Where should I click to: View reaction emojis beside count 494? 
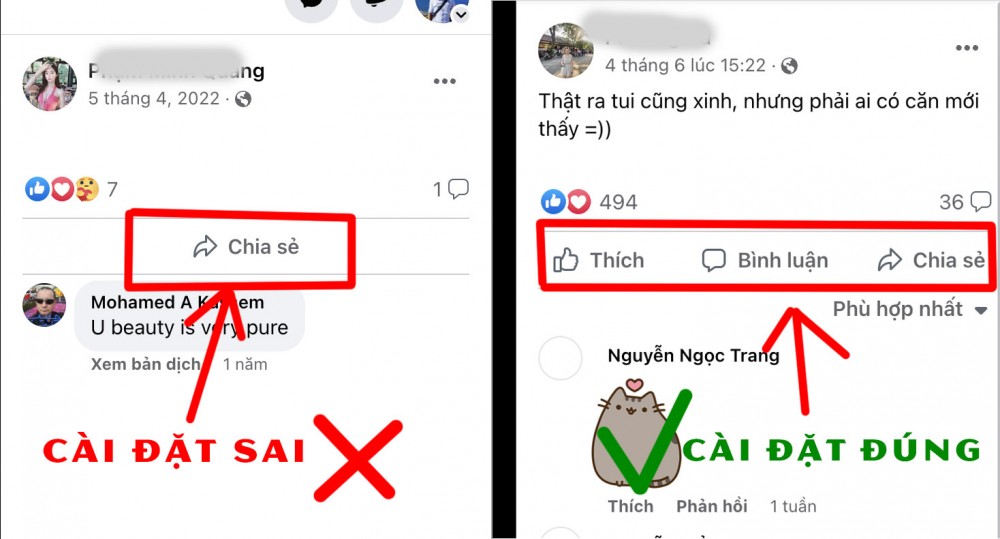566,202
